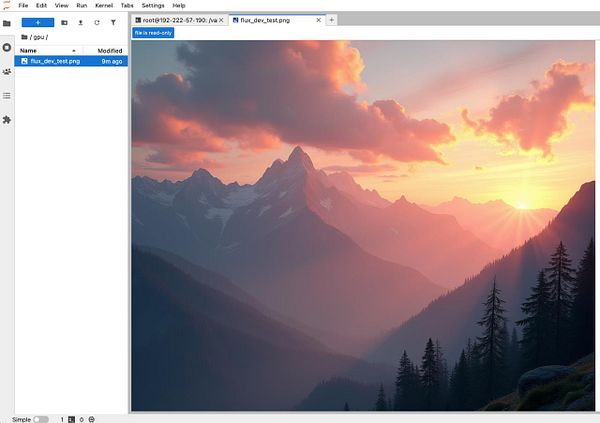Click the terminal count icon in status bar
This screenshot has width=600, height=423.
tap(72, 420)
